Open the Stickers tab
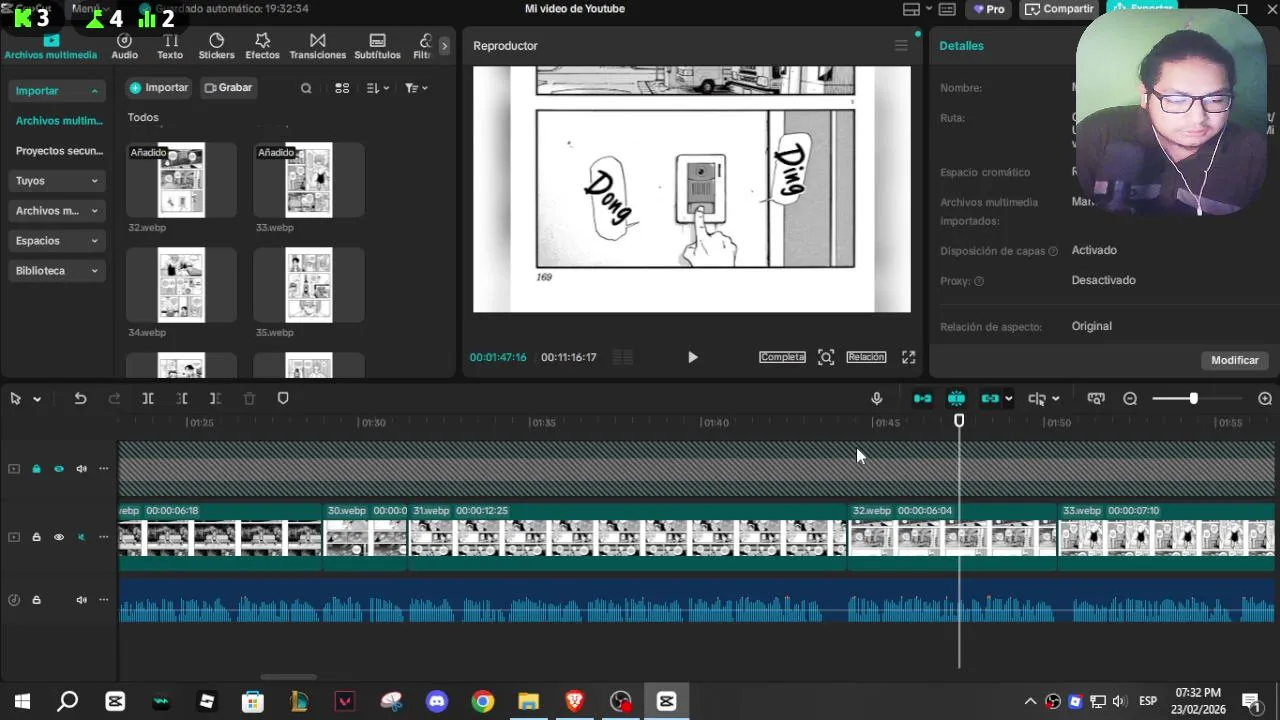 click(x=216, y=46)
